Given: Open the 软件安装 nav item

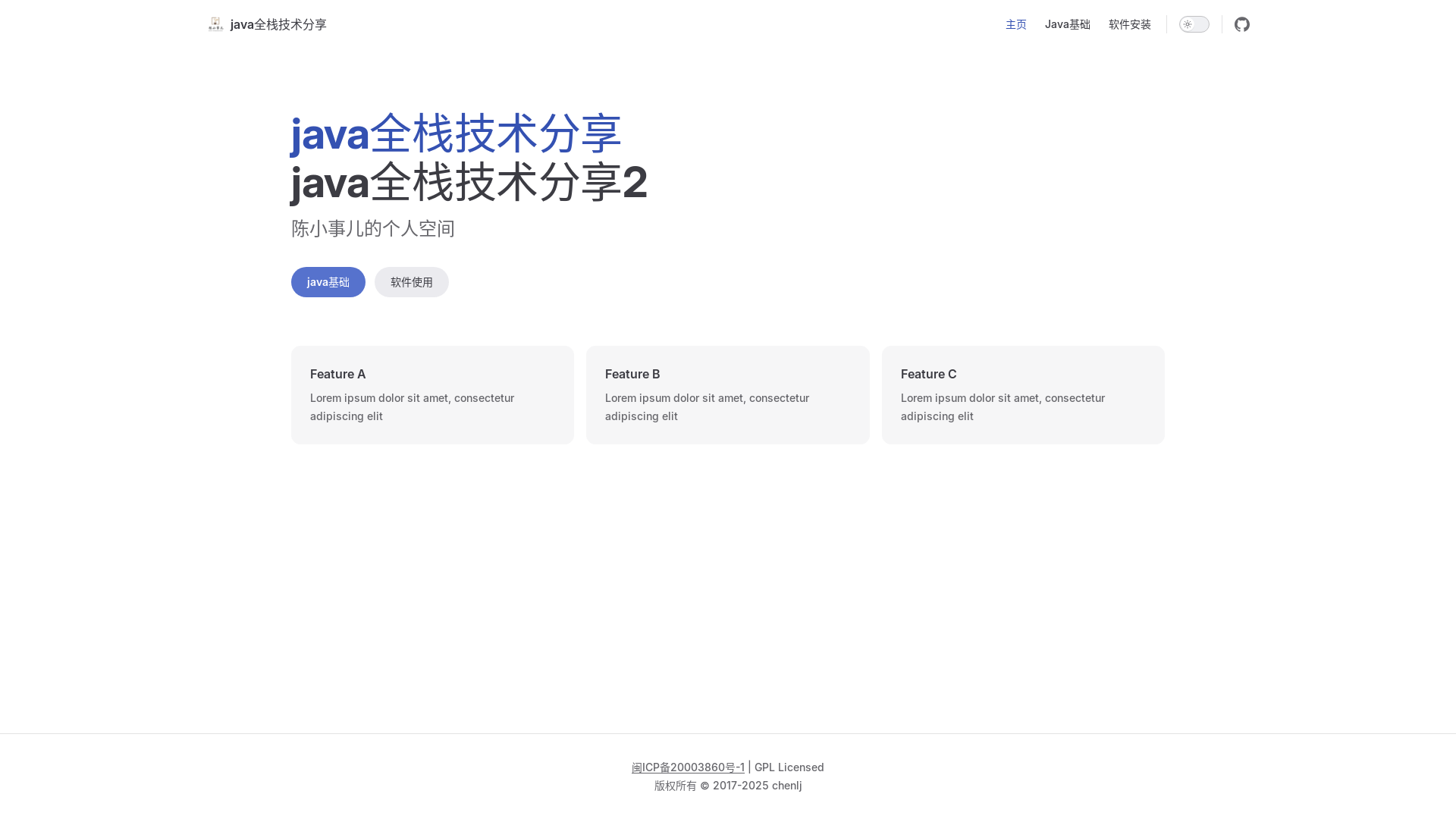Looking at the screenshot, I should pyautogui.click(x=1129, y=24).
